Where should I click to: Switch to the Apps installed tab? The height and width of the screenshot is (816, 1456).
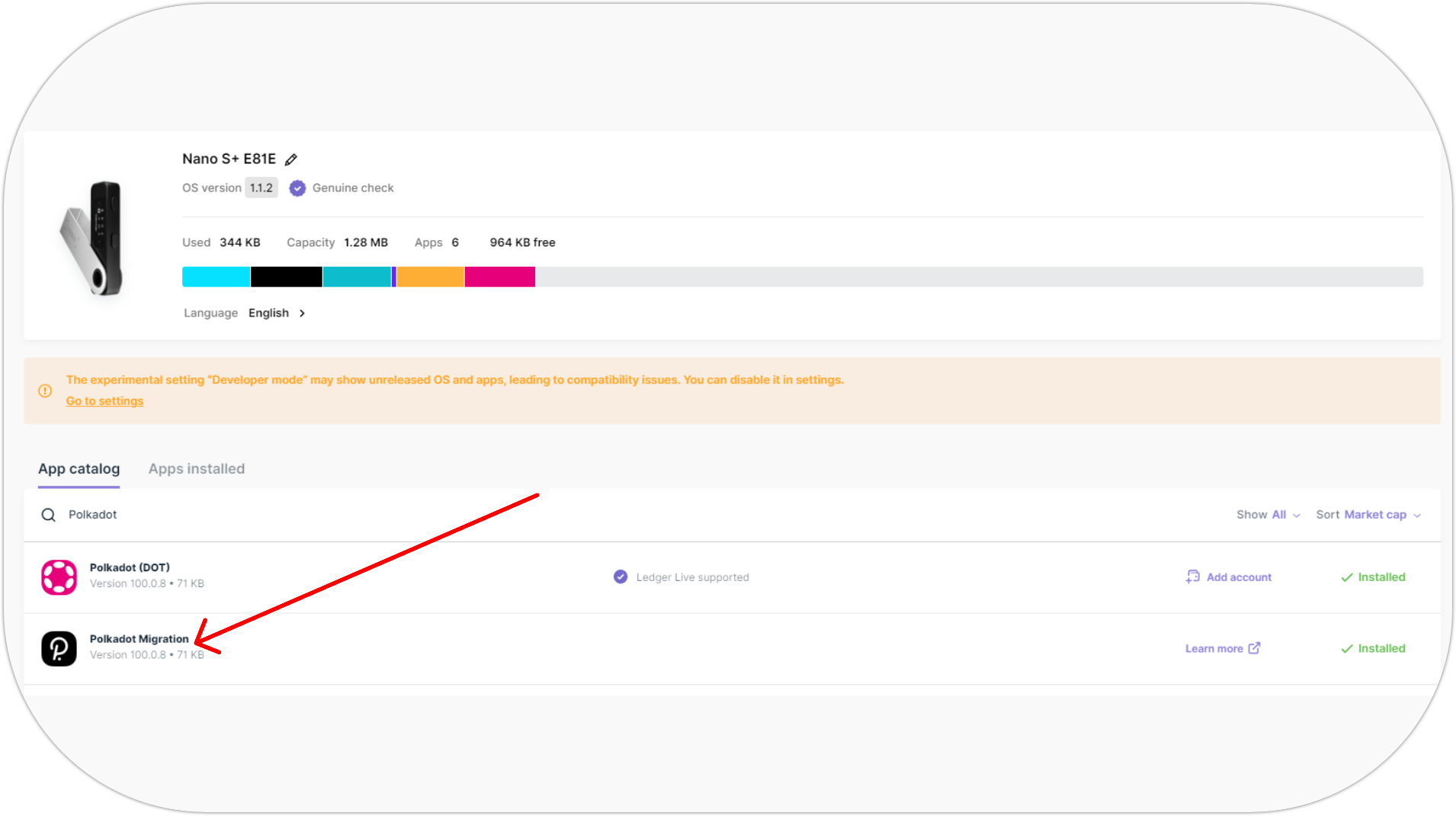(x=197, y=469)
